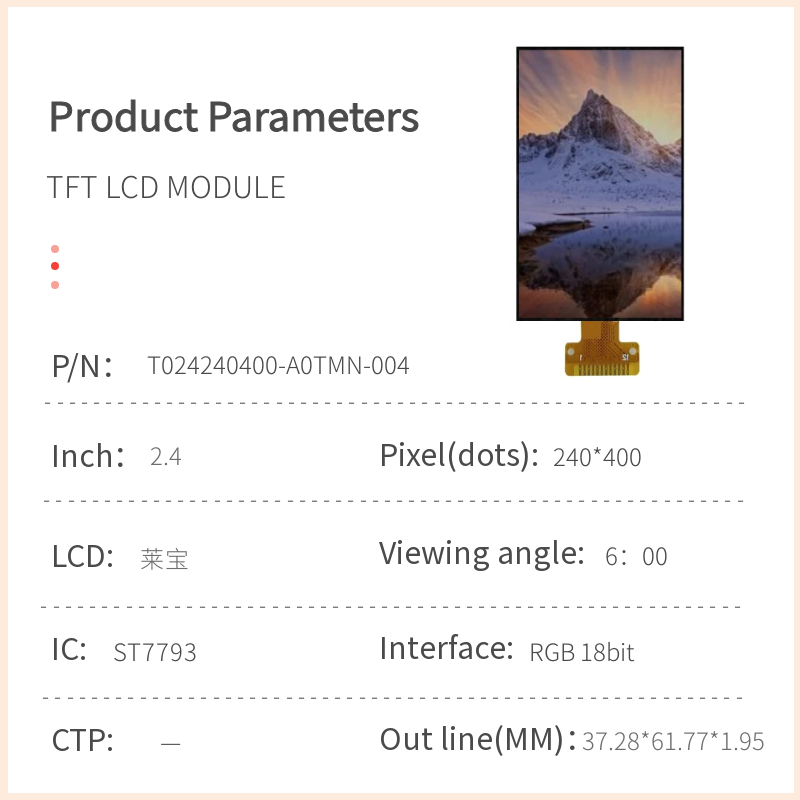The height and width of the screenshot is (800, 800).
Task: Click the gold flex cable connector
Action: point(601,352)
